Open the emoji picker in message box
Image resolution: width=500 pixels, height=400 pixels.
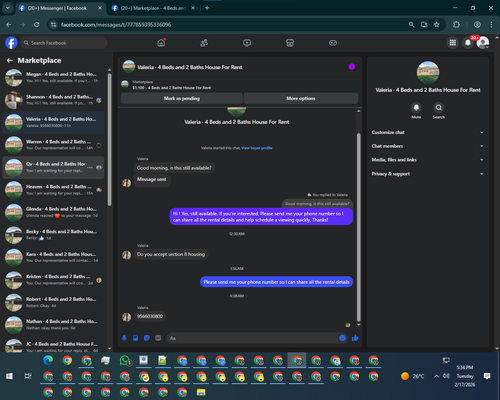tap(342, 338)
